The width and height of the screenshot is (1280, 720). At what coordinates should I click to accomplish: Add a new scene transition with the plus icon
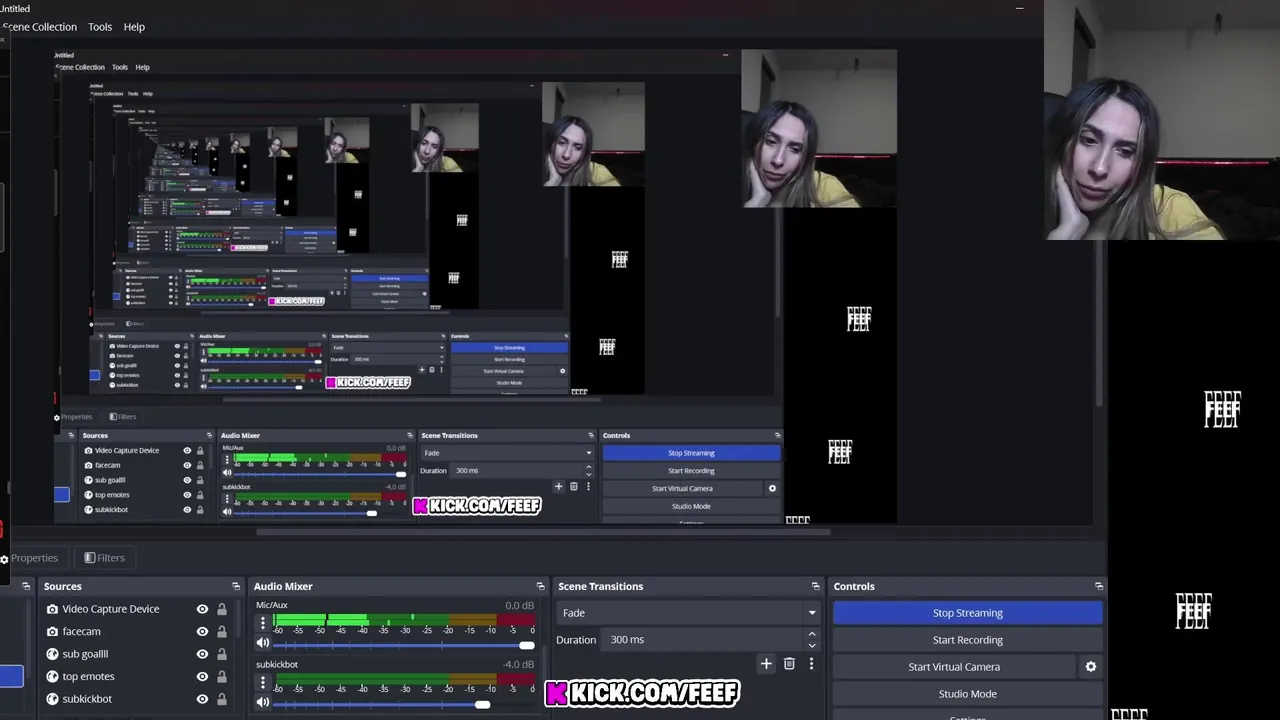pos(766,663)
